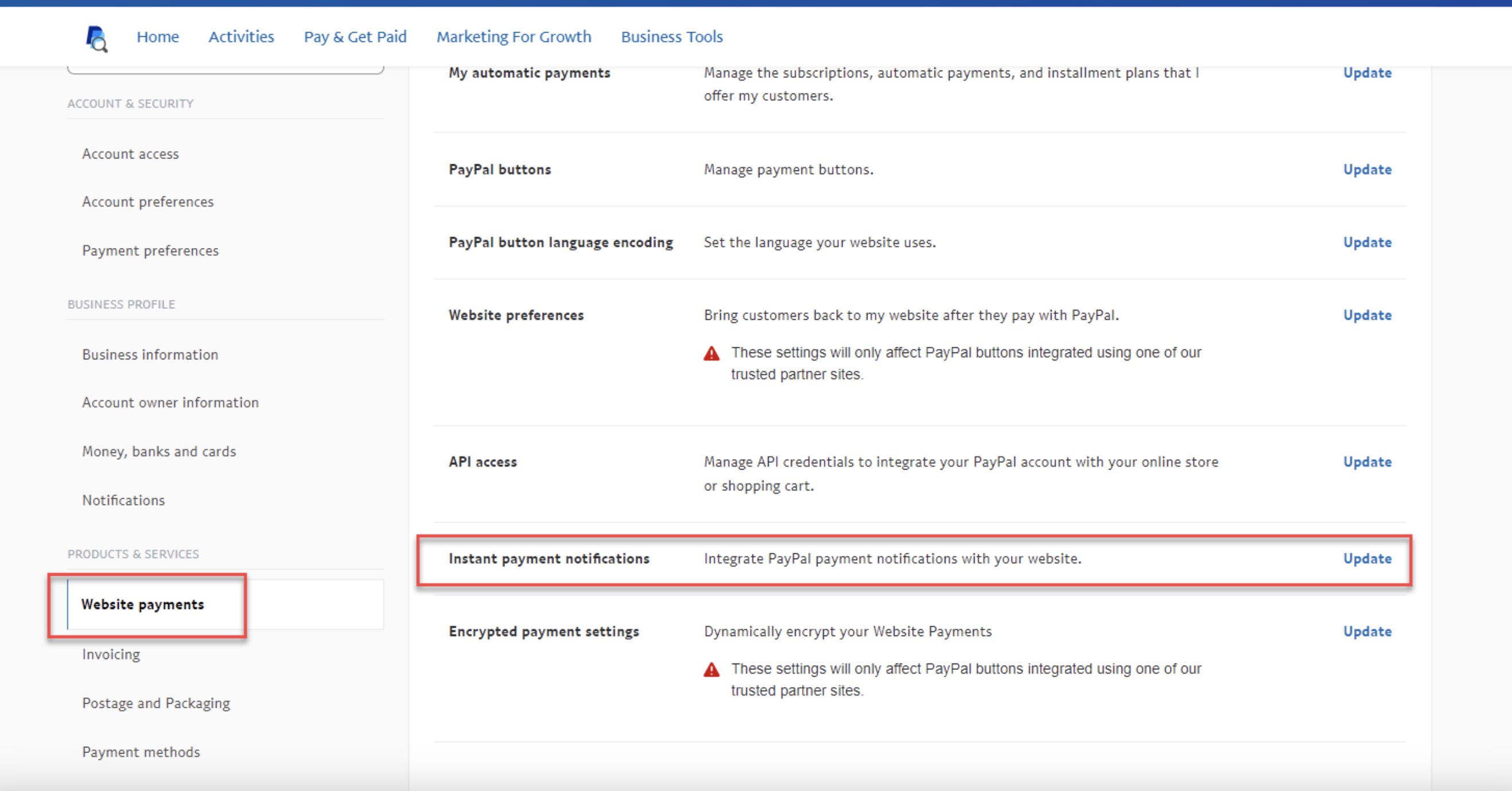This screenshot has height=791, width=1512.
Task: Click the 'PRODUCTS & SERVICES' section heading
Action: click(x=133, y=554)
